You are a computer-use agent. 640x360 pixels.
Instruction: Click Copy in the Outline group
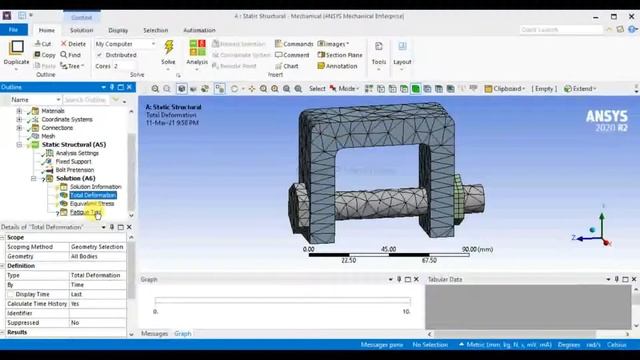45,55
